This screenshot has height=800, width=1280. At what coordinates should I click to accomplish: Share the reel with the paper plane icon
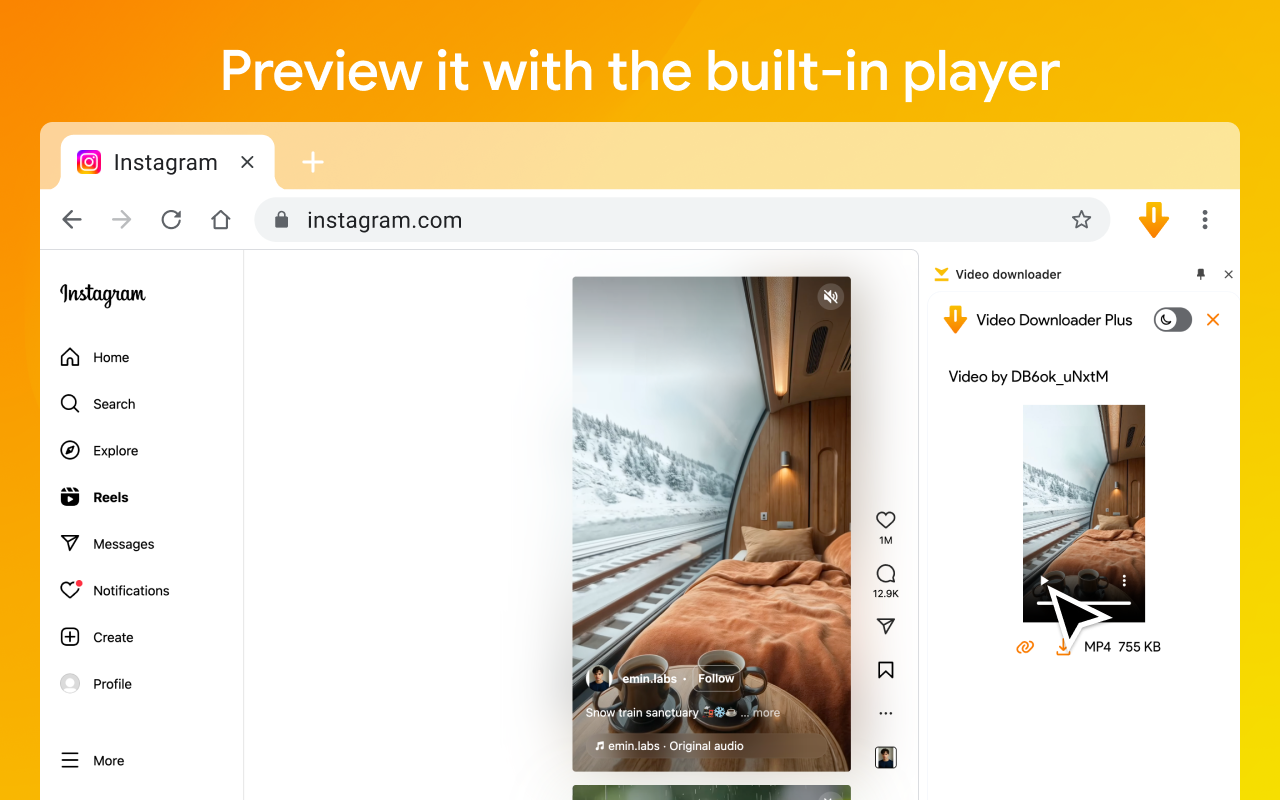pyautogui.click(x=885, y=626)
